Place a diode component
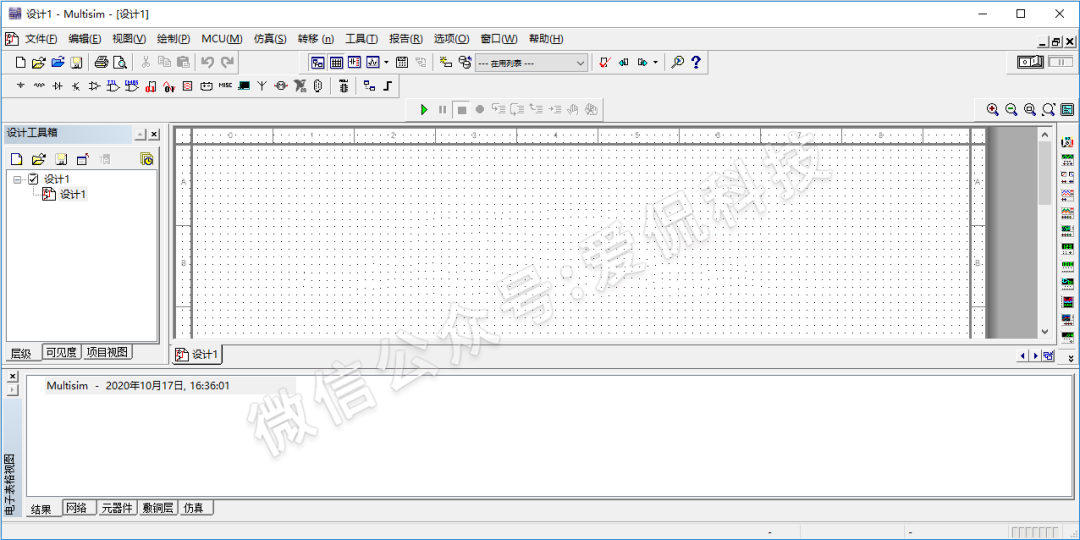The height and width of the screenshot is (540, 1080). click(57, 86)
